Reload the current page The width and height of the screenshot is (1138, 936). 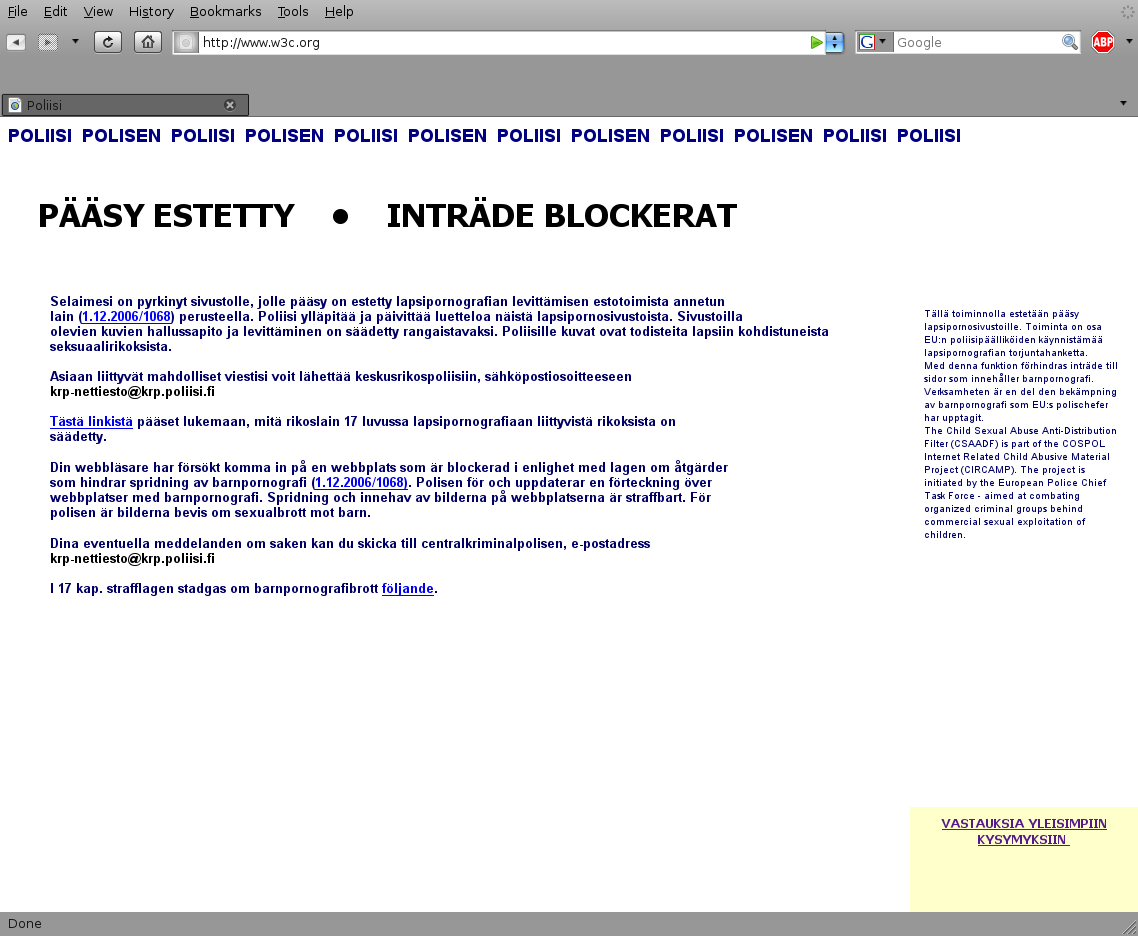(107, 42)
